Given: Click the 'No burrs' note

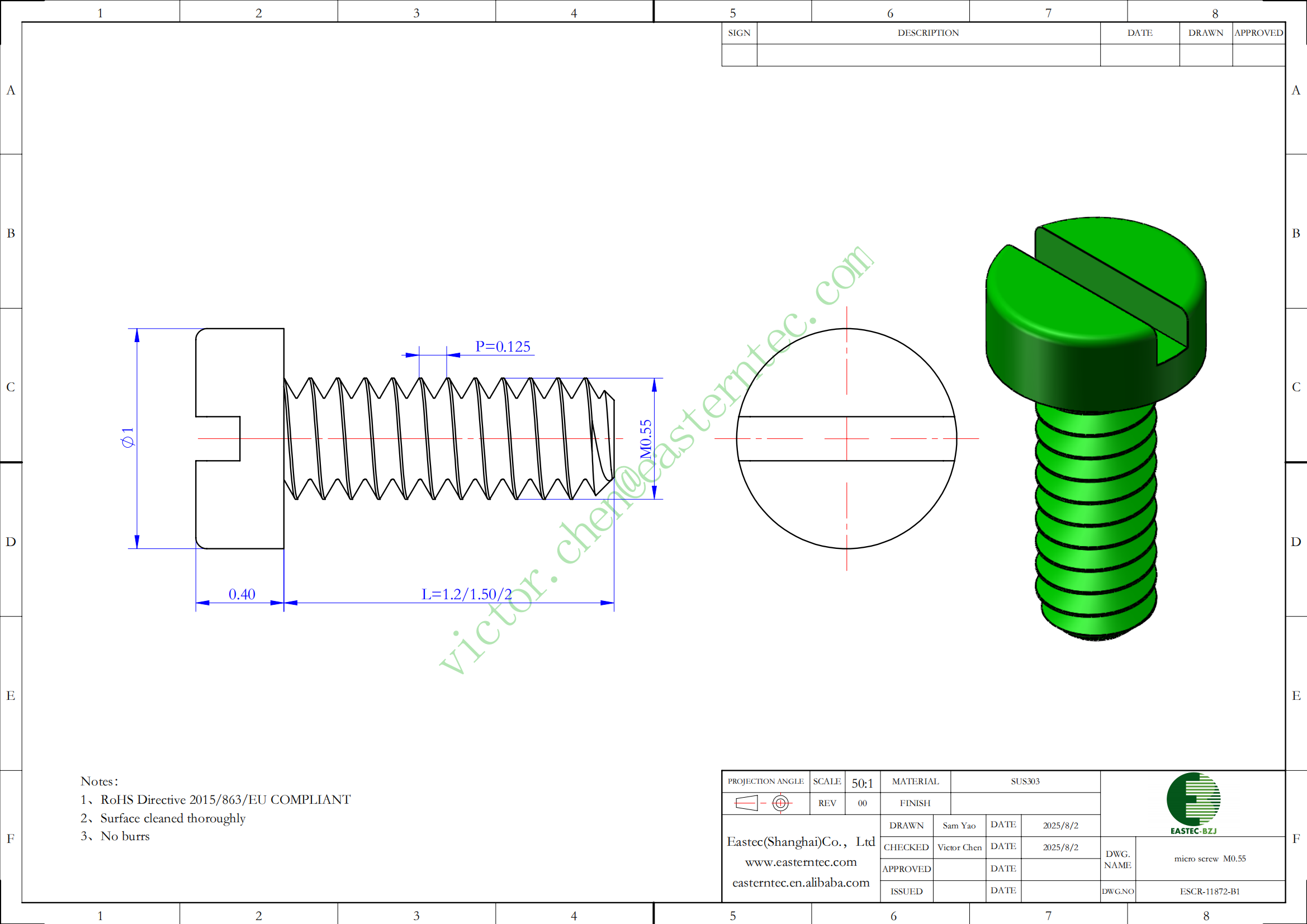Looking at the screenshot, I should tap(125, 836).
